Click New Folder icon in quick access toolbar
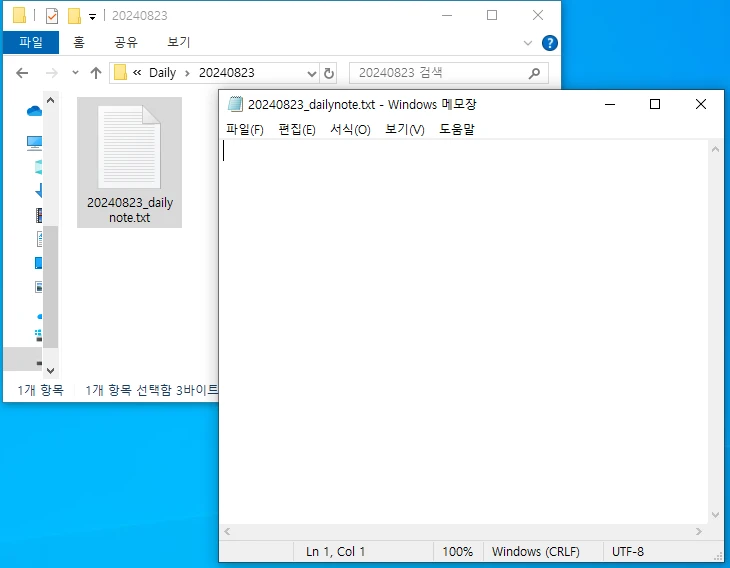Screen dimensions: 730x568 point(74,16)
